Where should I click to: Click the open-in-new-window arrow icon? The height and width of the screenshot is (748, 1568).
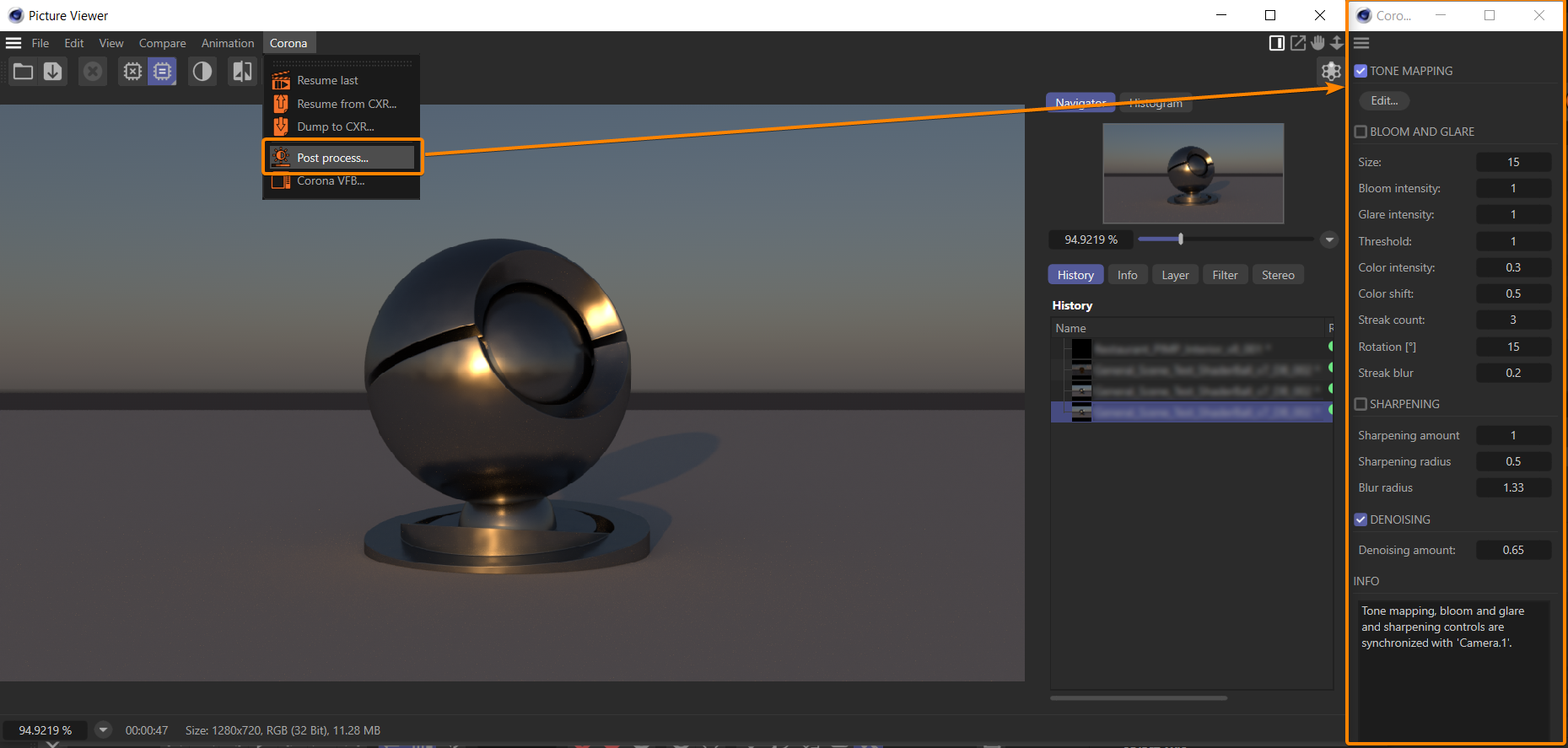(1298, 43)
